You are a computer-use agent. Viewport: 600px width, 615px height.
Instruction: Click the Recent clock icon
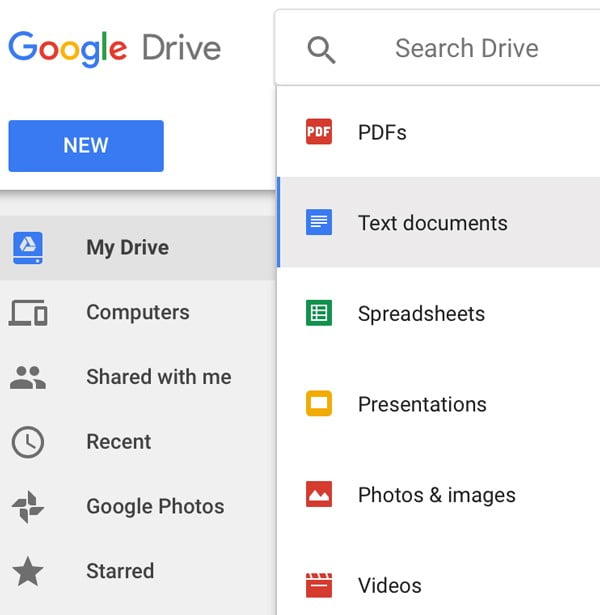click(x=28, y=442)
